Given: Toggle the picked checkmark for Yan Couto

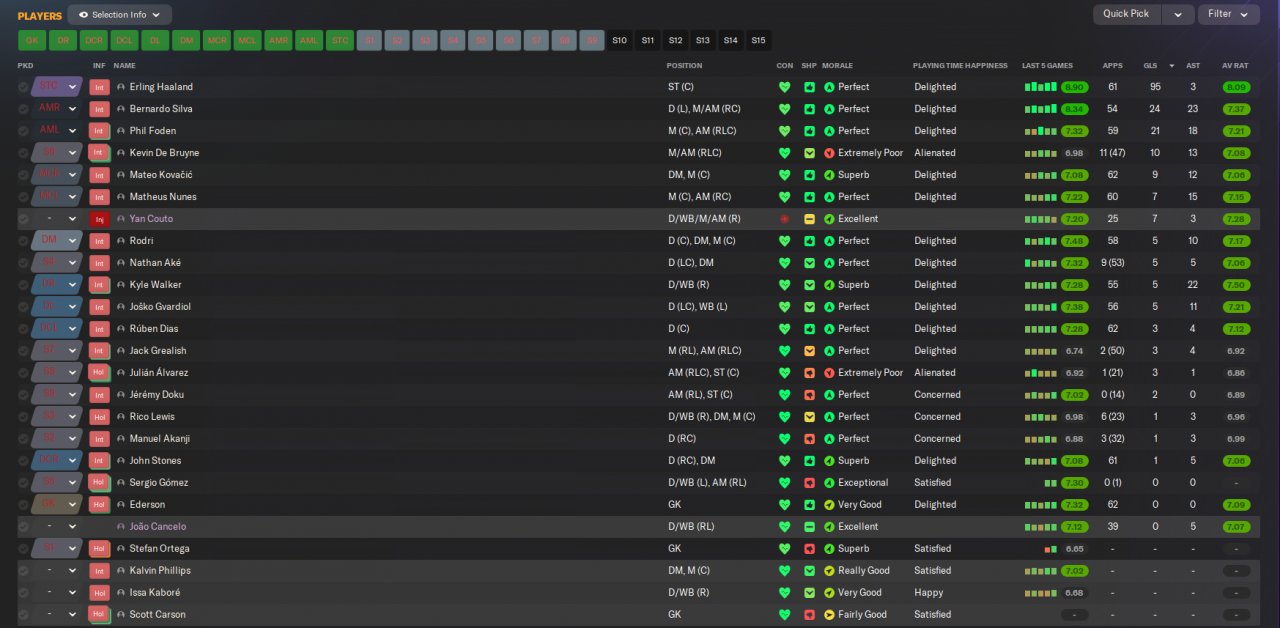Looking at the screenshot, I should tap(23, 219).
